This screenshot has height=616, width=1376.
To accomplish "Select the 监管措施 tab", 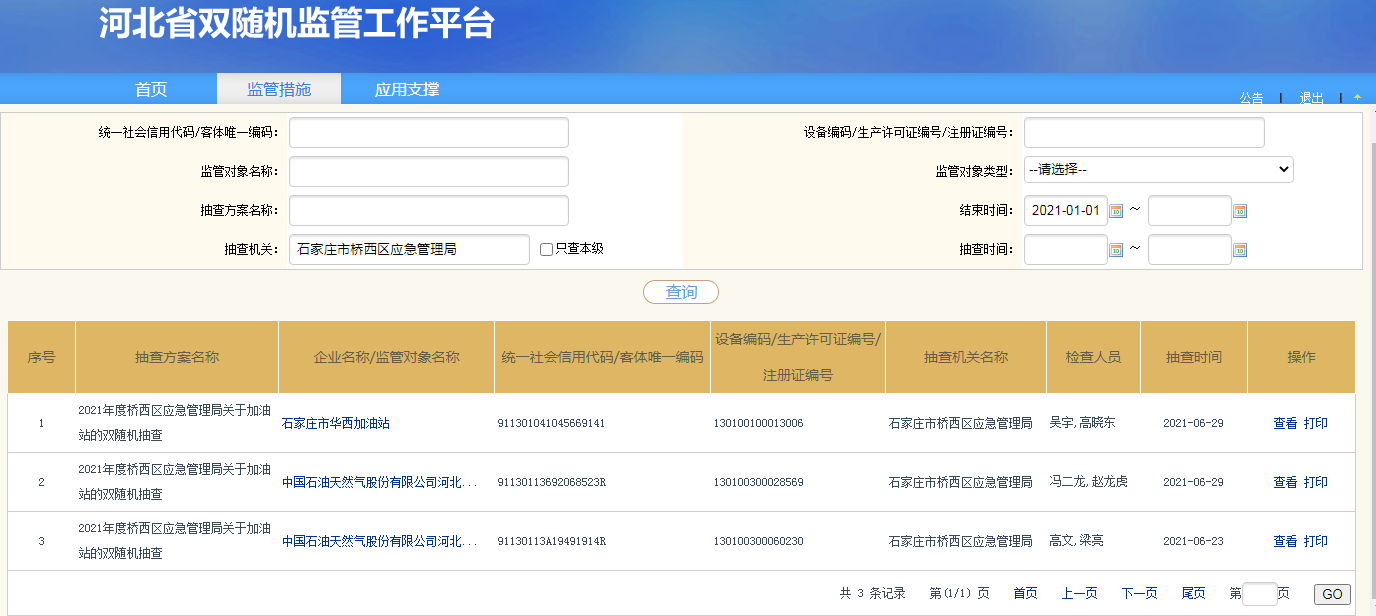I will click(x=279, y=89).
